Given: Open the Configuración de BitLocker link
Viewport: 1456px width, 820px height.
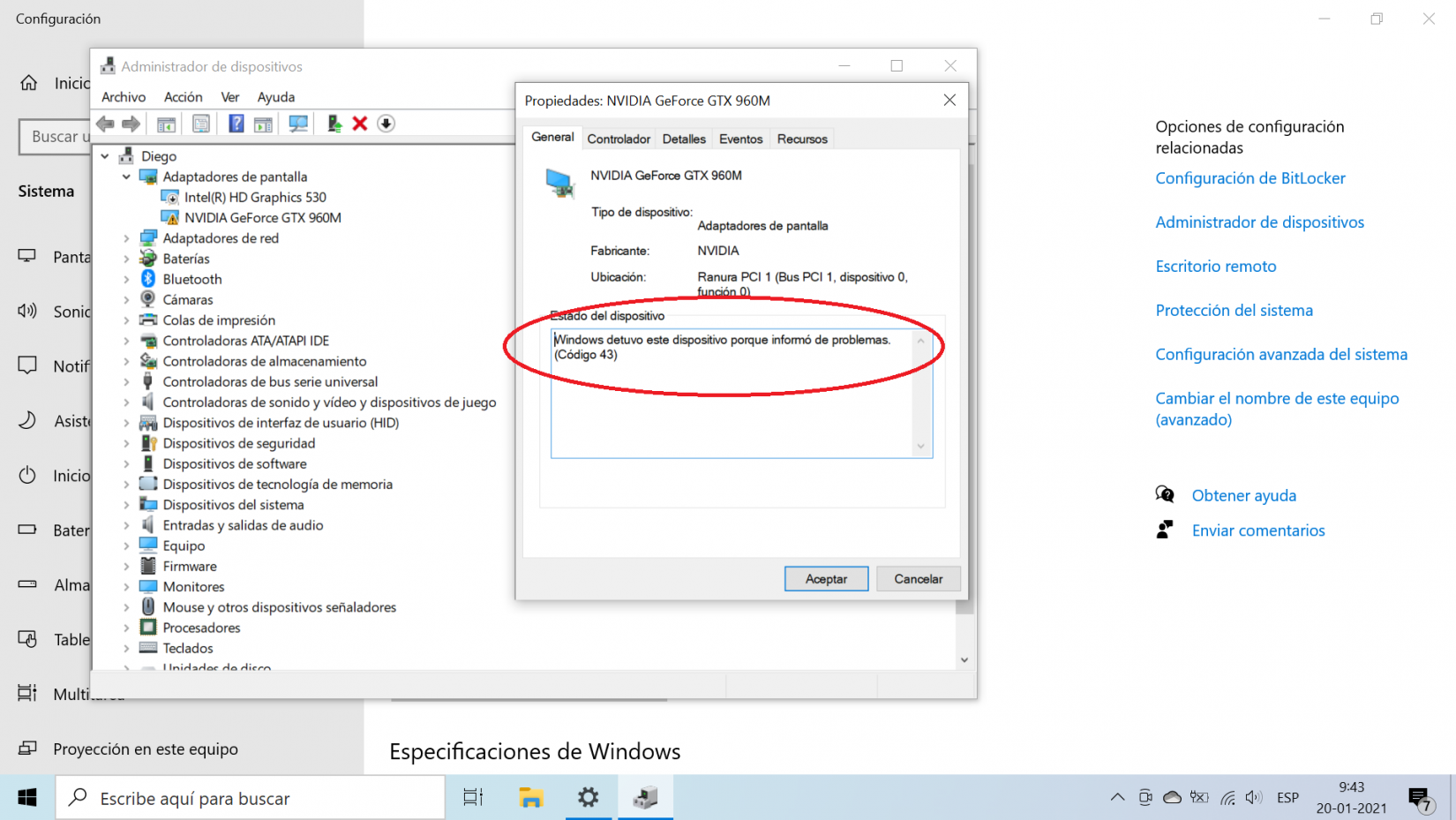Looking at the screenshot, I should (x=1250, y=178).
